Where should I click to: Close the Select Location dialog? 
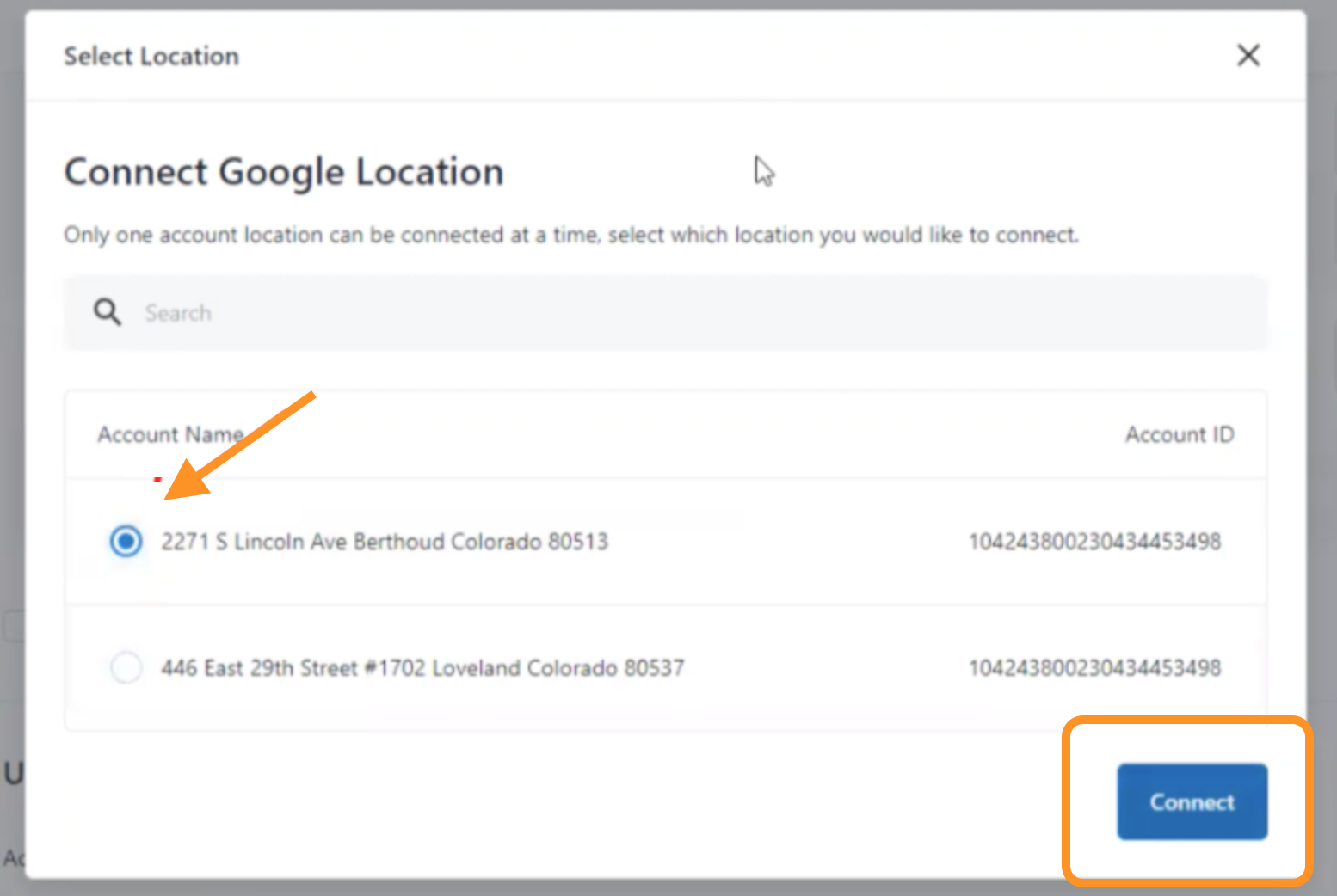click(1248, 55)
